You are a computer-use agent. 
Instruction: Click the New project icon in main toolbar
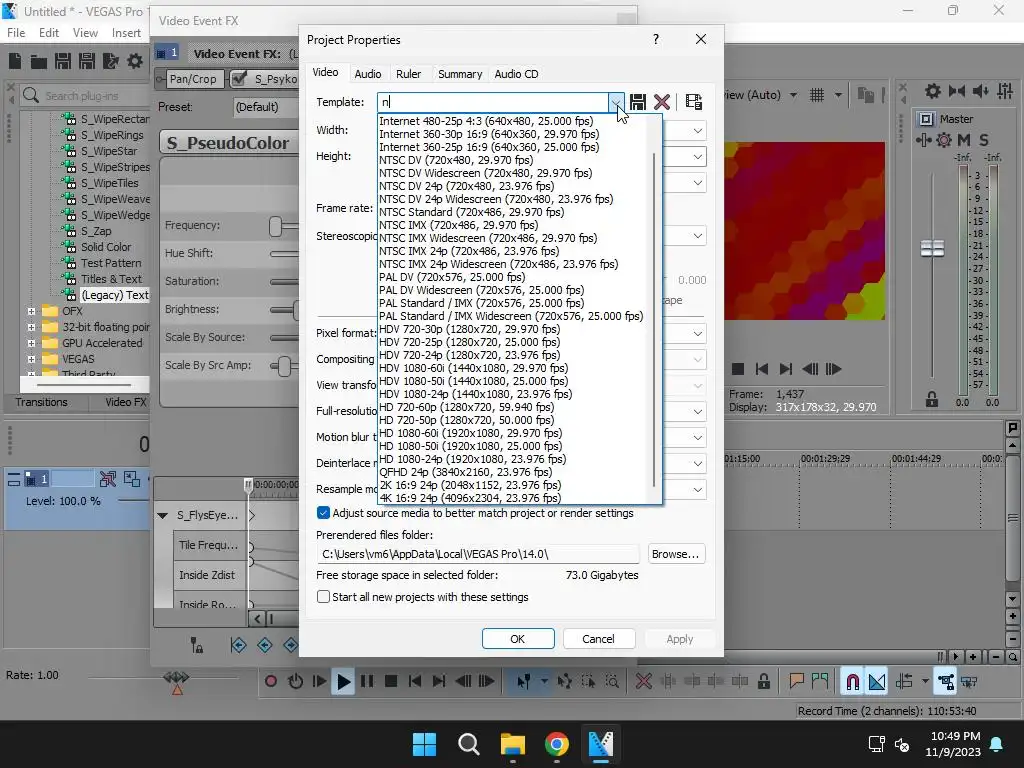[x=15, y=61]
